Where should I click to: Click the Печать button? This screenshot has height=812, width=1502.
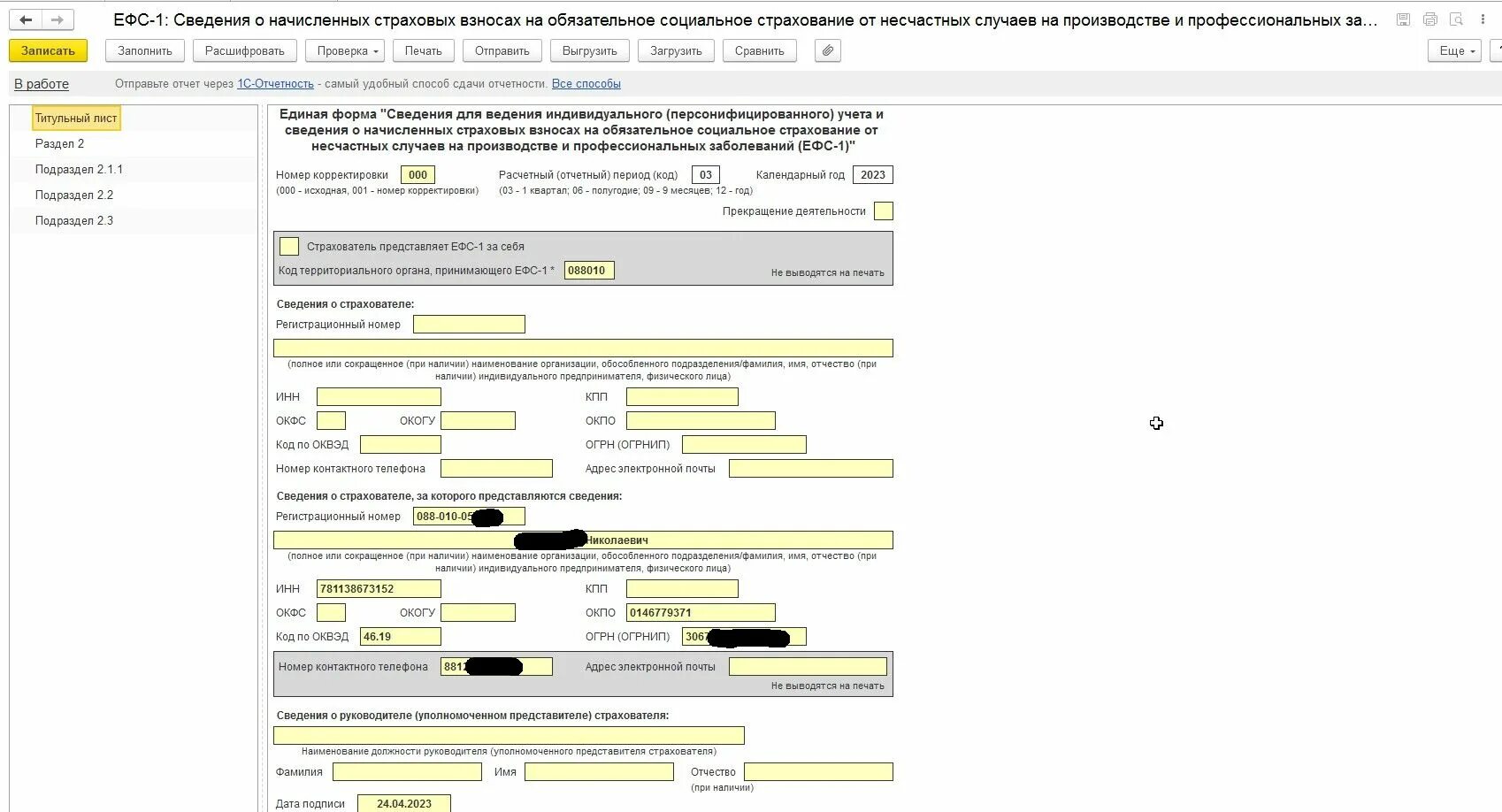424,51
